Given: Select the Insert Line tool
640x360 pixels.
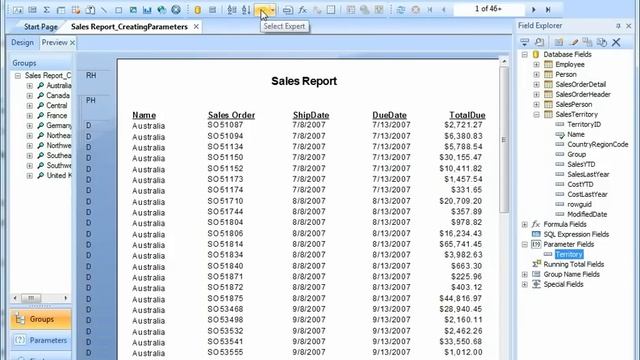Looking at the screenshot, I should (x=104, y=9).
